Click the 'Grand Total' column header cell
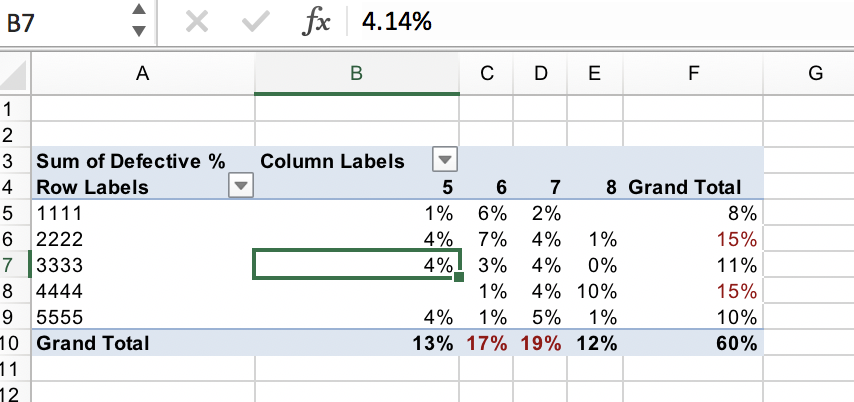The width and height of the screenshot is (854, 402). (693, 187)
